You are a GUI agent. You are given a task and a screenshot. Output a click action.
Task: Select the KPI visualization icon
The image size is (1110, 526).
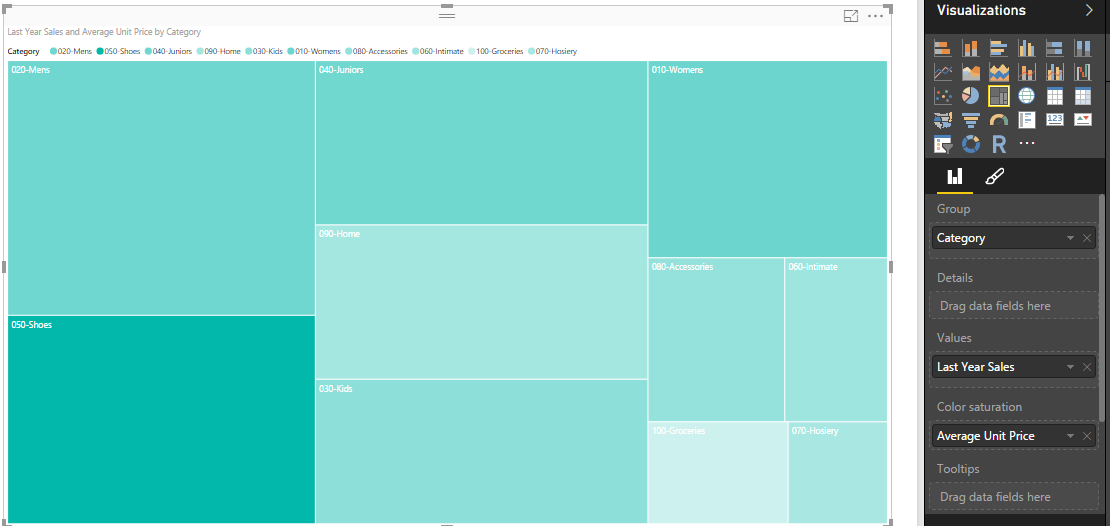1083,120
